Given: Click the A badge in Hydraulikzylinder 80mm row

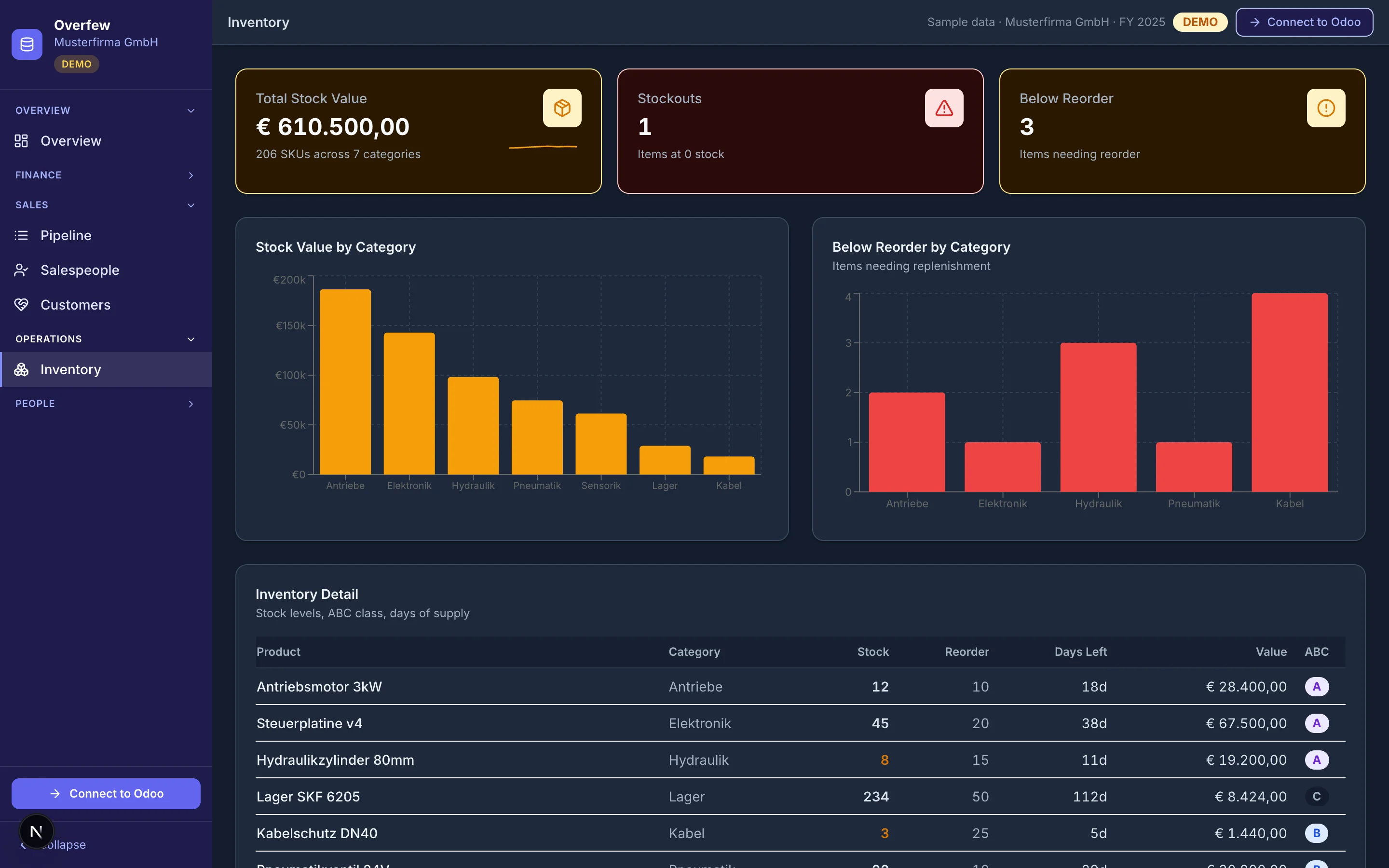Looking at the screenshot, I should click(1317, 760).
